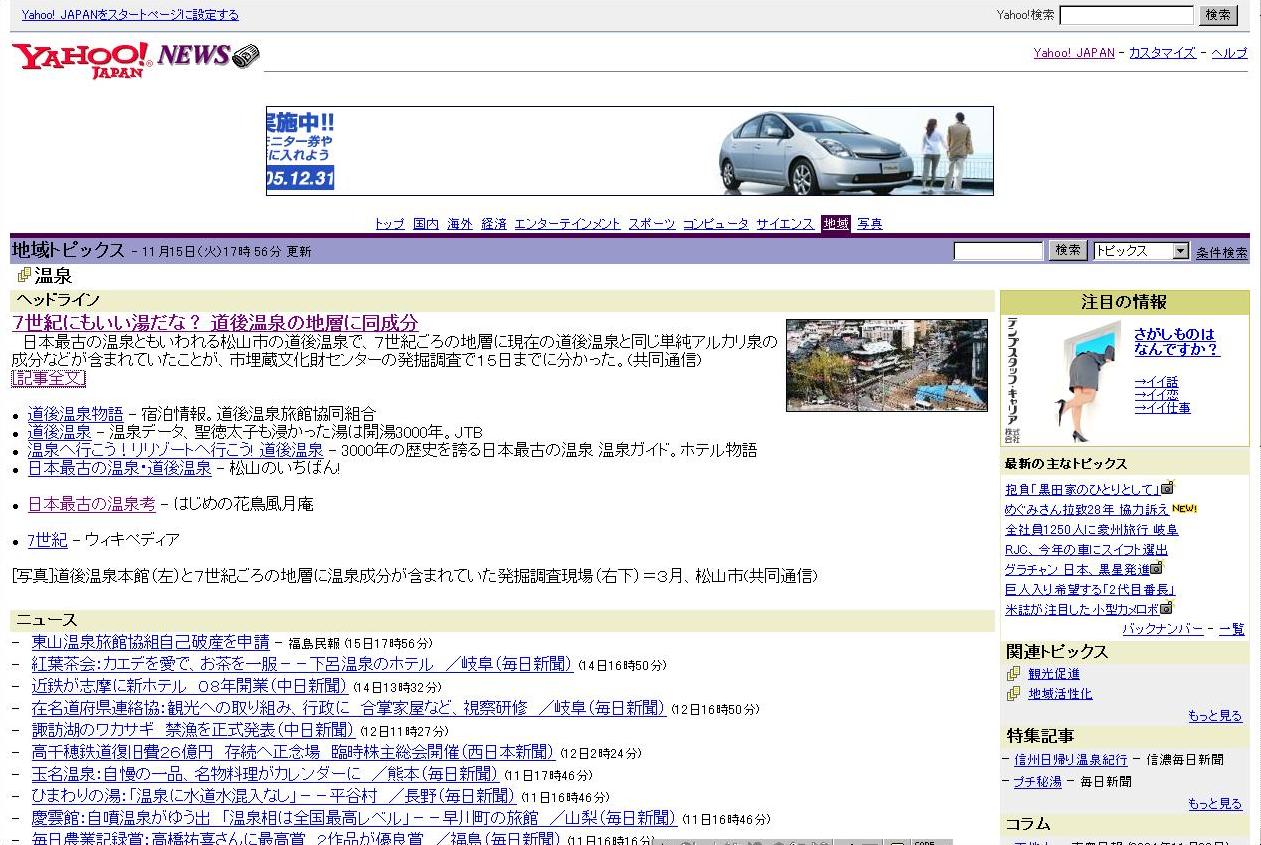Screen dimensions: 1261x845
Task: Click 検索 button next to Yahoo!検索 field
Action: pos(1218,15)
